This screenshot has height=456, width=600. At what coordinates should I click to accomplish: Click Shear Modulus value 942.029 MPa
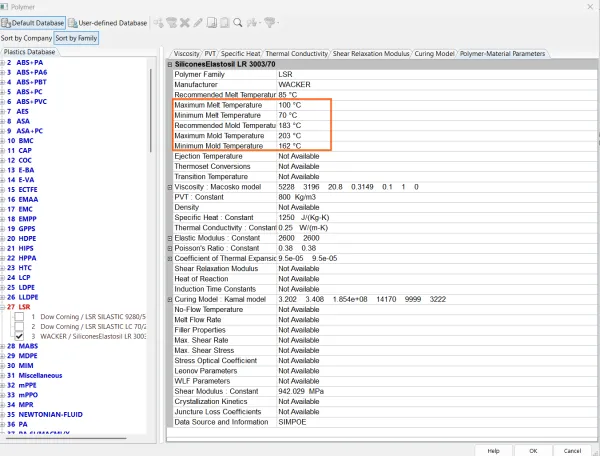[301, 391]
